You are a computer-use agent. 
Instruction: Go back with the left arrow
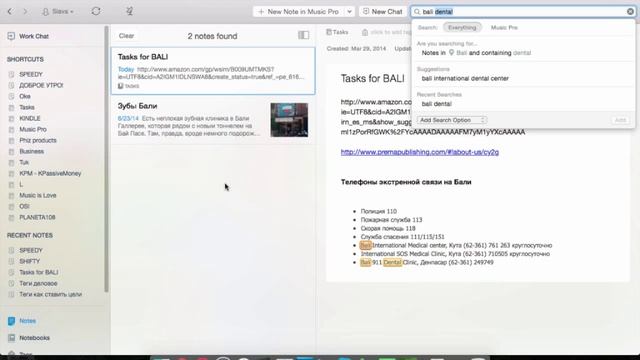pos(10,11)
